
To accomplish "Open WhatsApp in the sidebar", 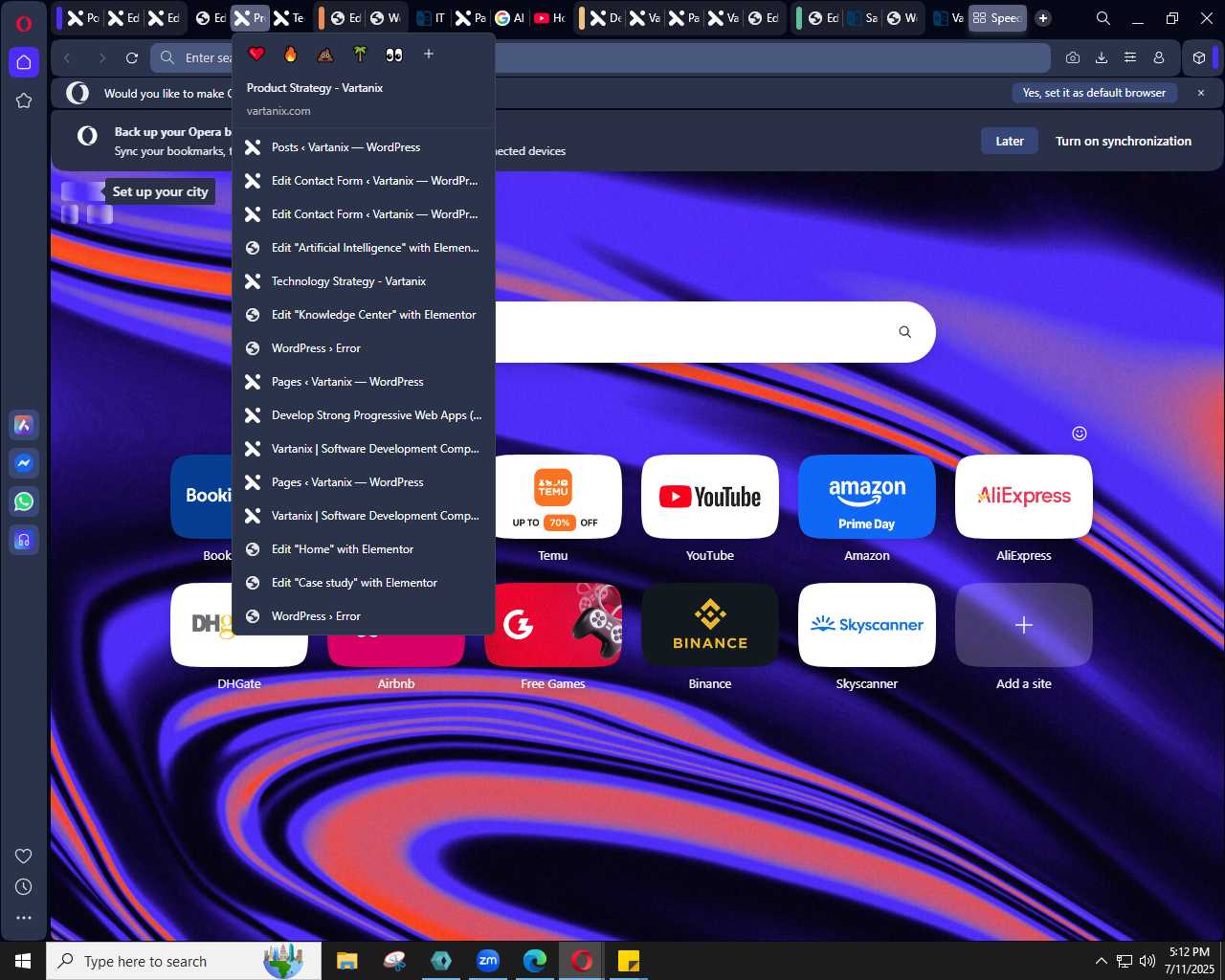I will coord(24,501).
